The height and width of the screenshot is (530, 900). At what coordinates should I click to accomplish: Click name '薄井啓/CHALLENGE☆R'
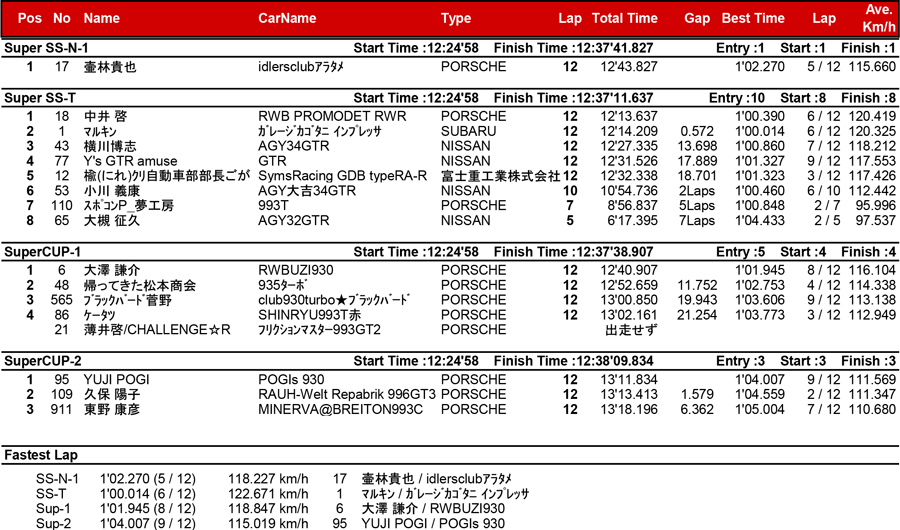[x=157, y=330]
